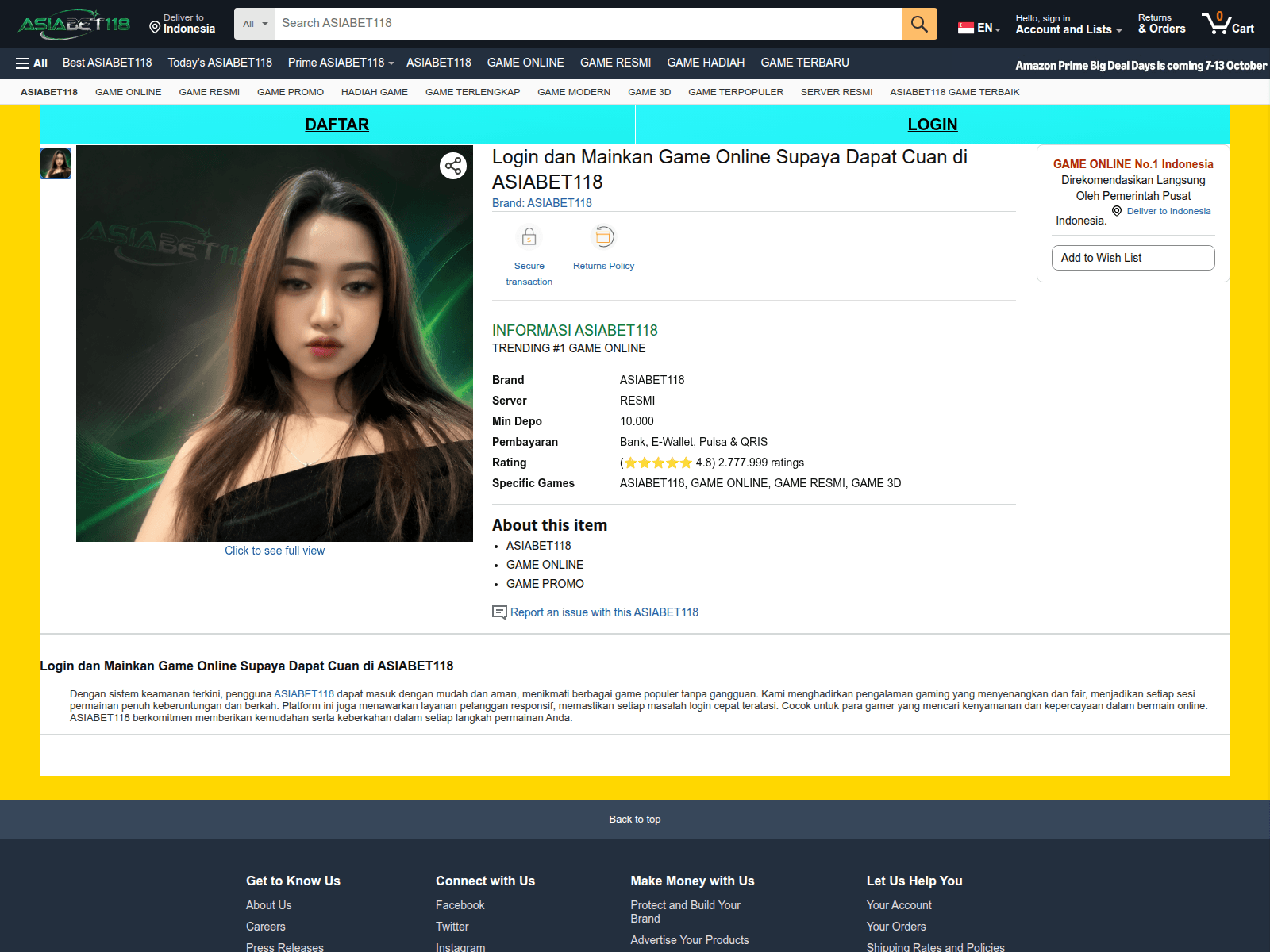Screen dimensions: 1270x952
Task: Select GAME TERPOPULER sub nav item
Action: 736,92
